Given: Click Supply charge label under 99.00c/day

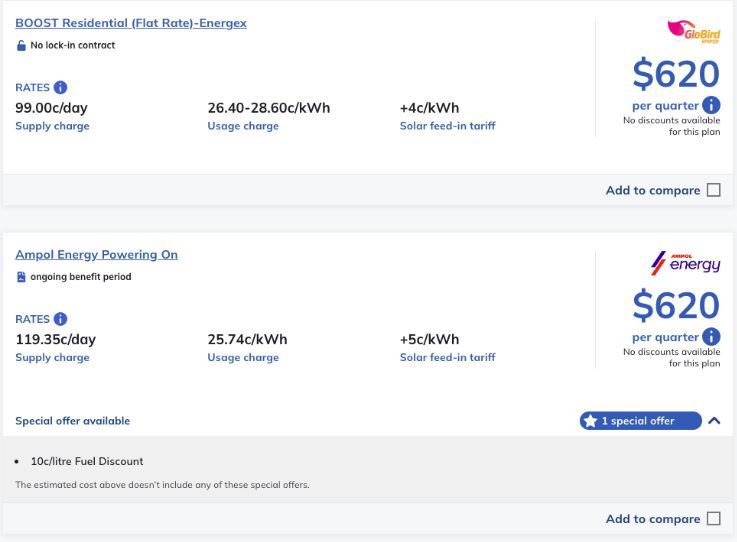Looking at the screenshot, I should click(x=52, y=126).
